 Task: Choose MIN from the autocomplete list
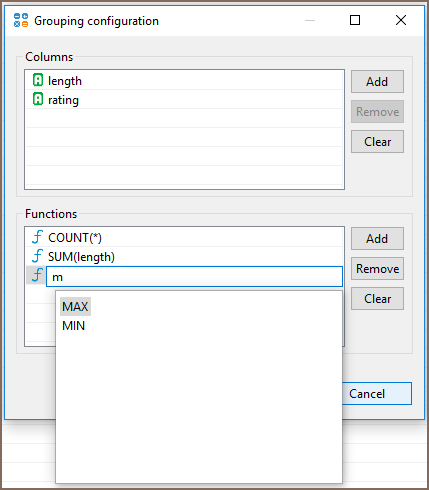(x=74, y=326)
